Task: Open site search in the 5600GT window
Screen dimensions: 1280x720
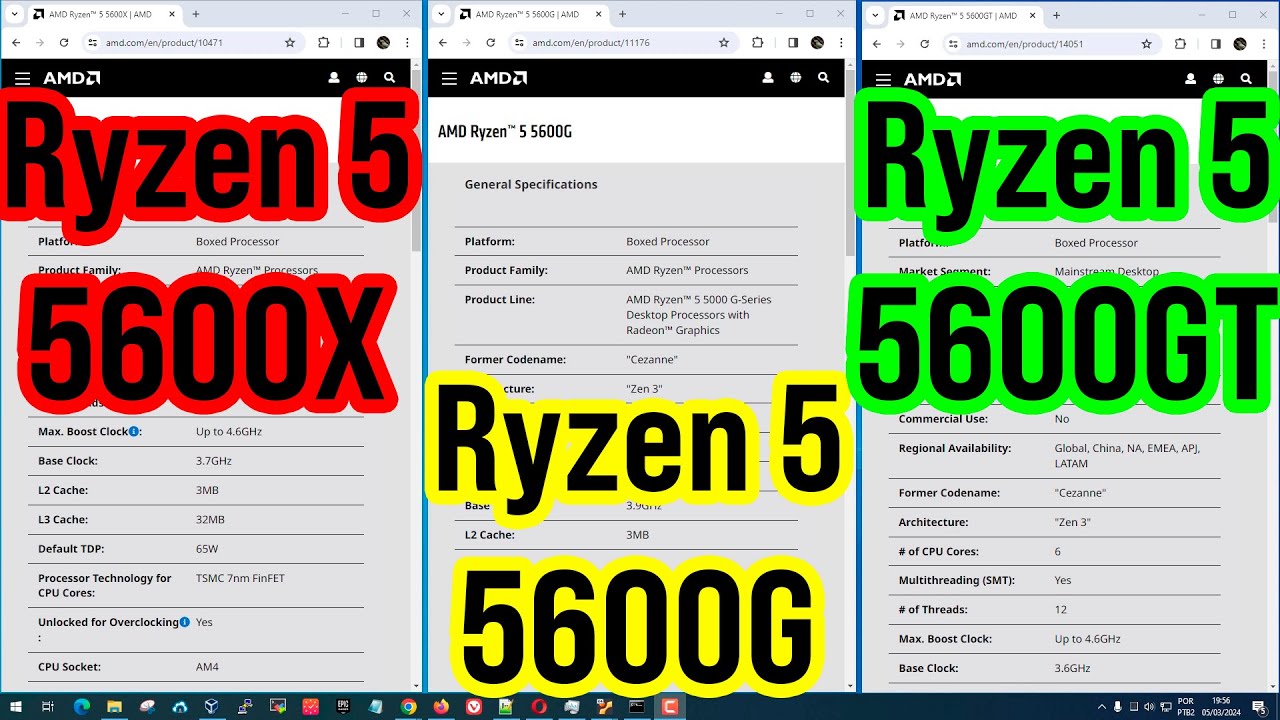Action: pos(1246,79)
